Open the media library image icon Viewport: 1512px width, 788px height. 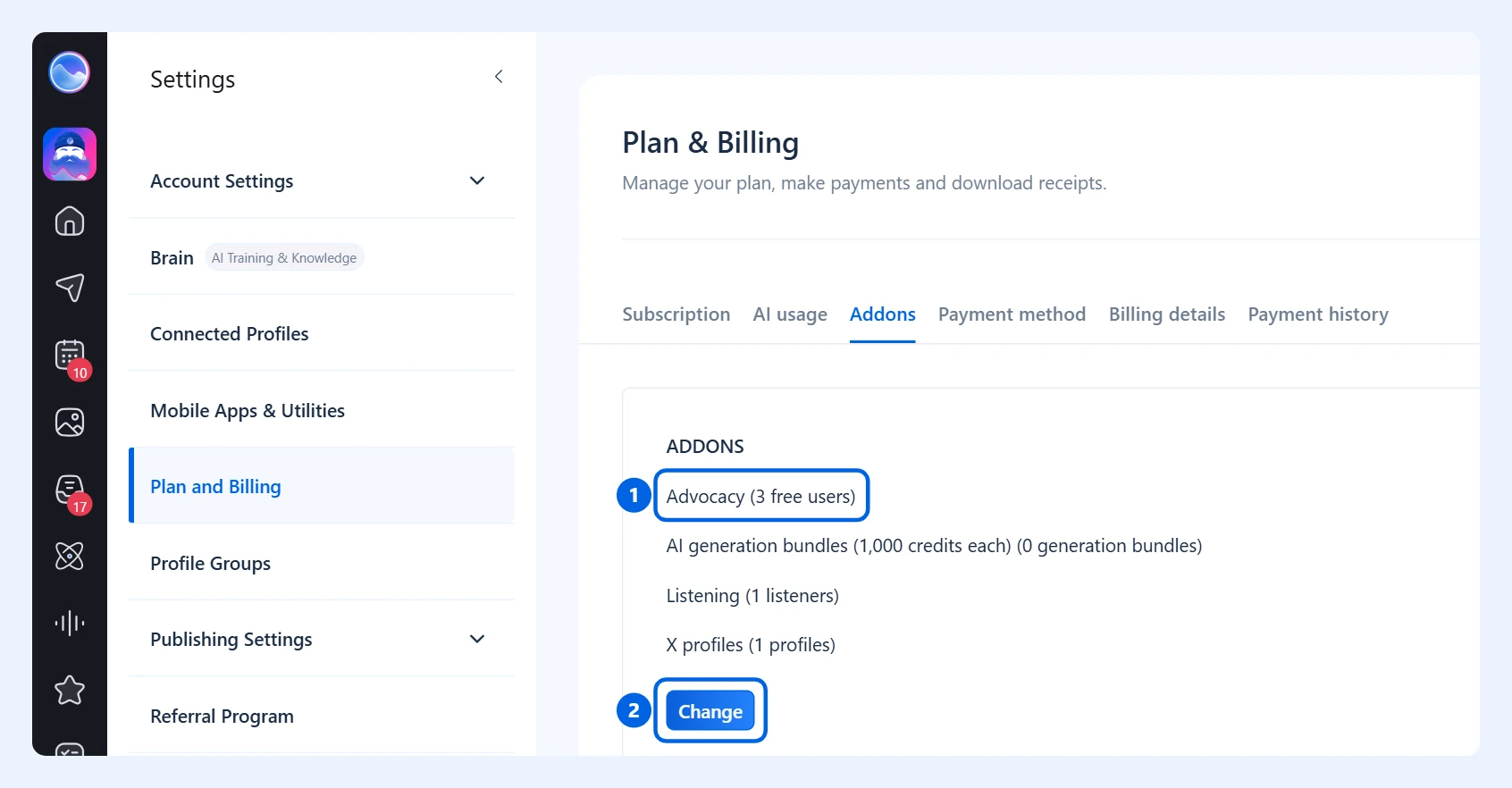coord(70,422)
